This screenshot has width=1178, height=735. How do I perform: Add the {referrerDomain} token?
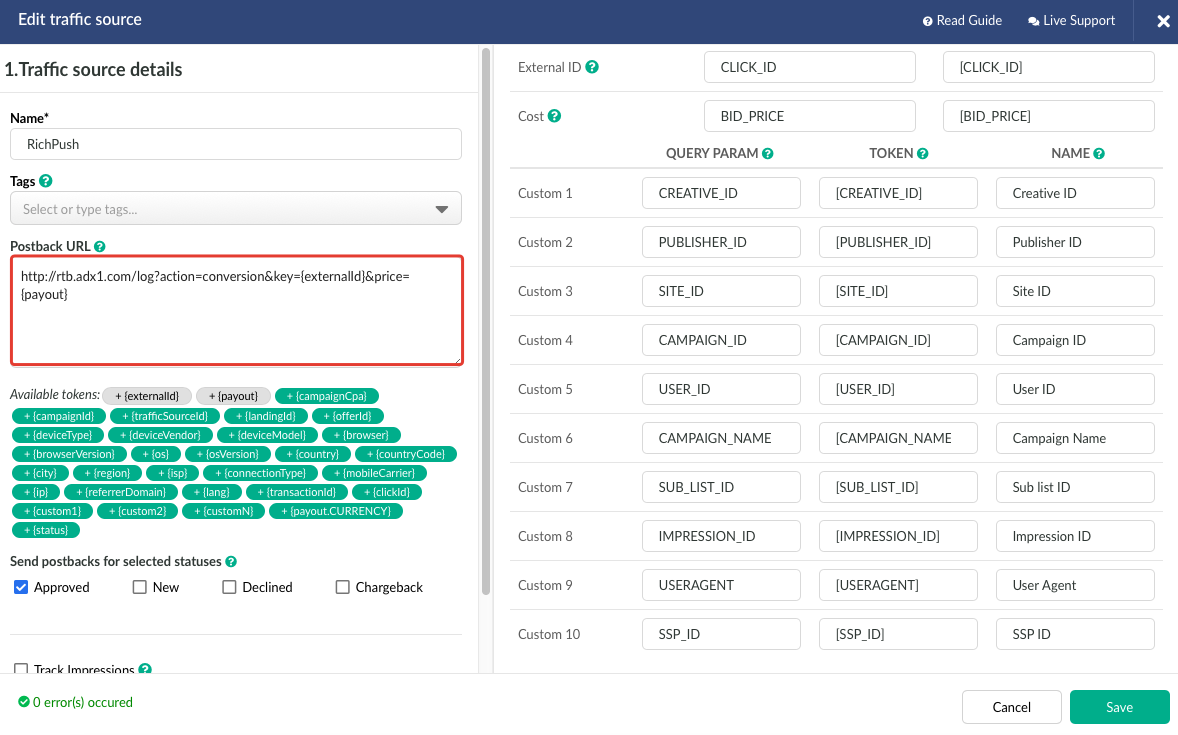pyautogui.click(x=121, y=492)
